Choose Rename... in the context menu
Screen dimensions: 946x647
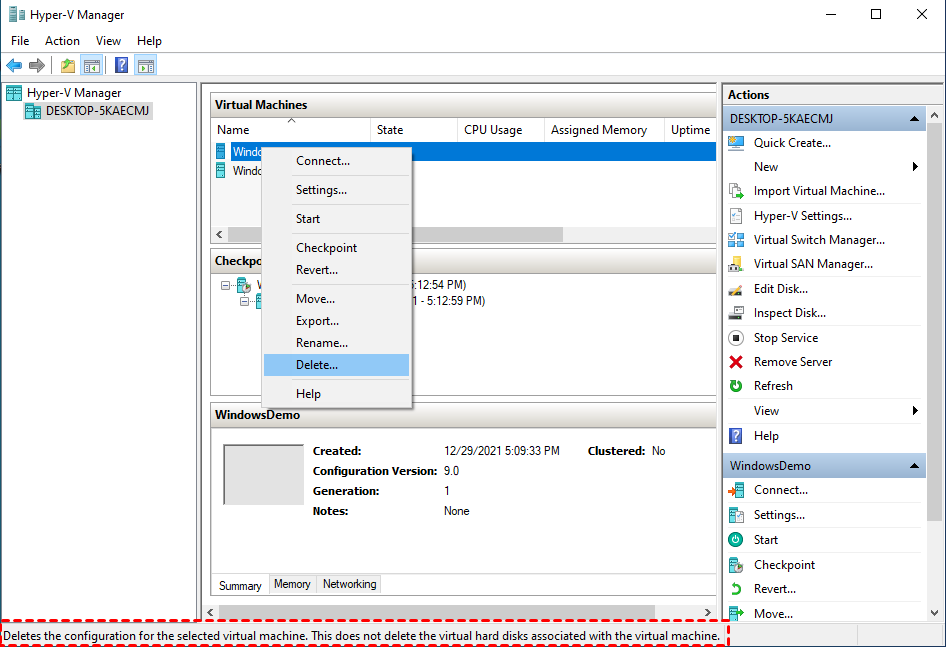[x=337, y=343]
